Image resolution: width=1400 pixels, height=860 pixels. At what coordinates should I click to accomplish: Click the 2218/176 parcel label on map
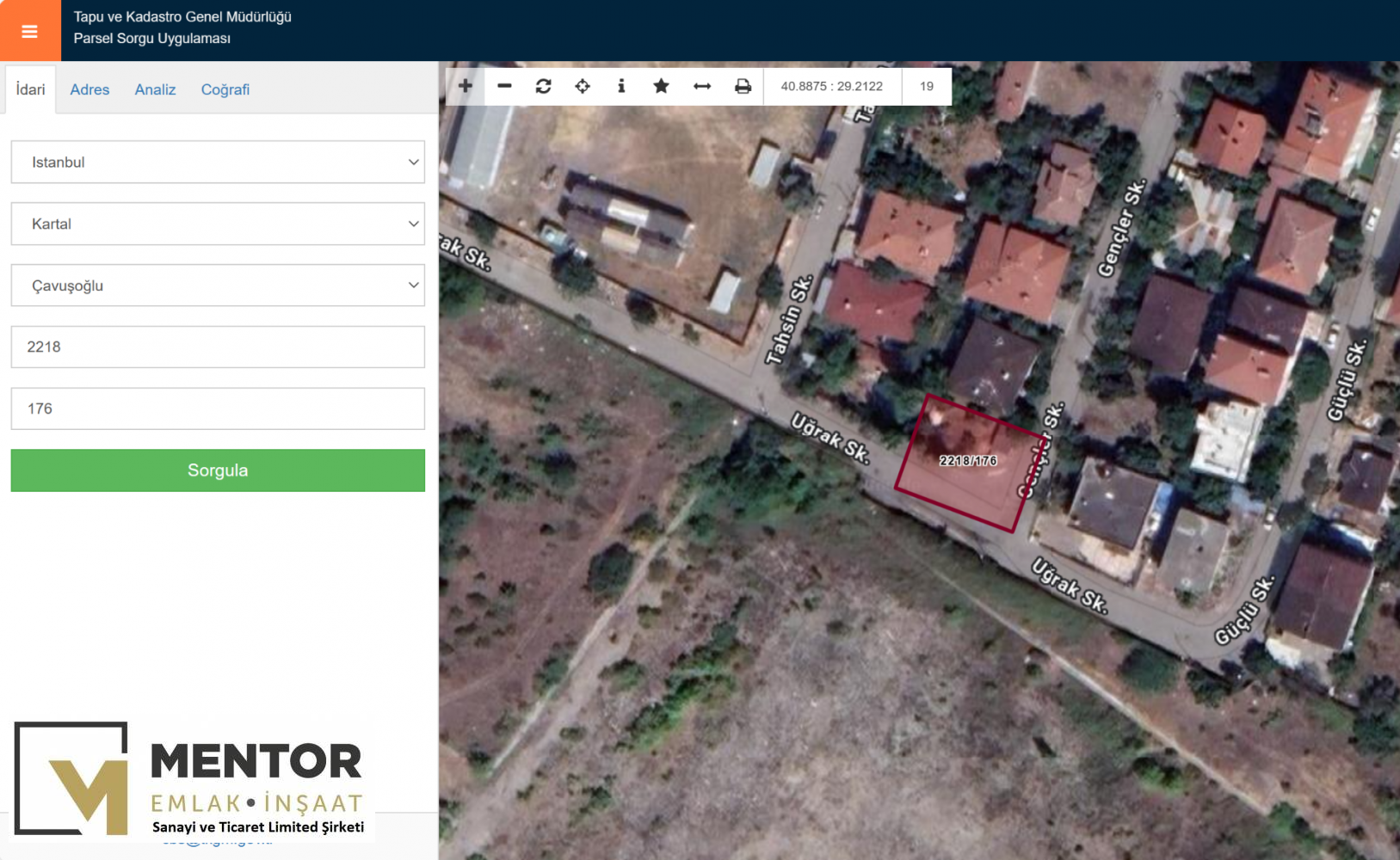click(968, 461)
